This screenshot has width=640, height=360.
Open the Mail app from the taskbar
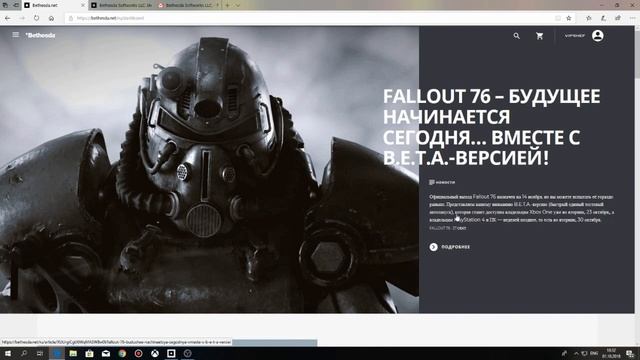coord(106,353)
